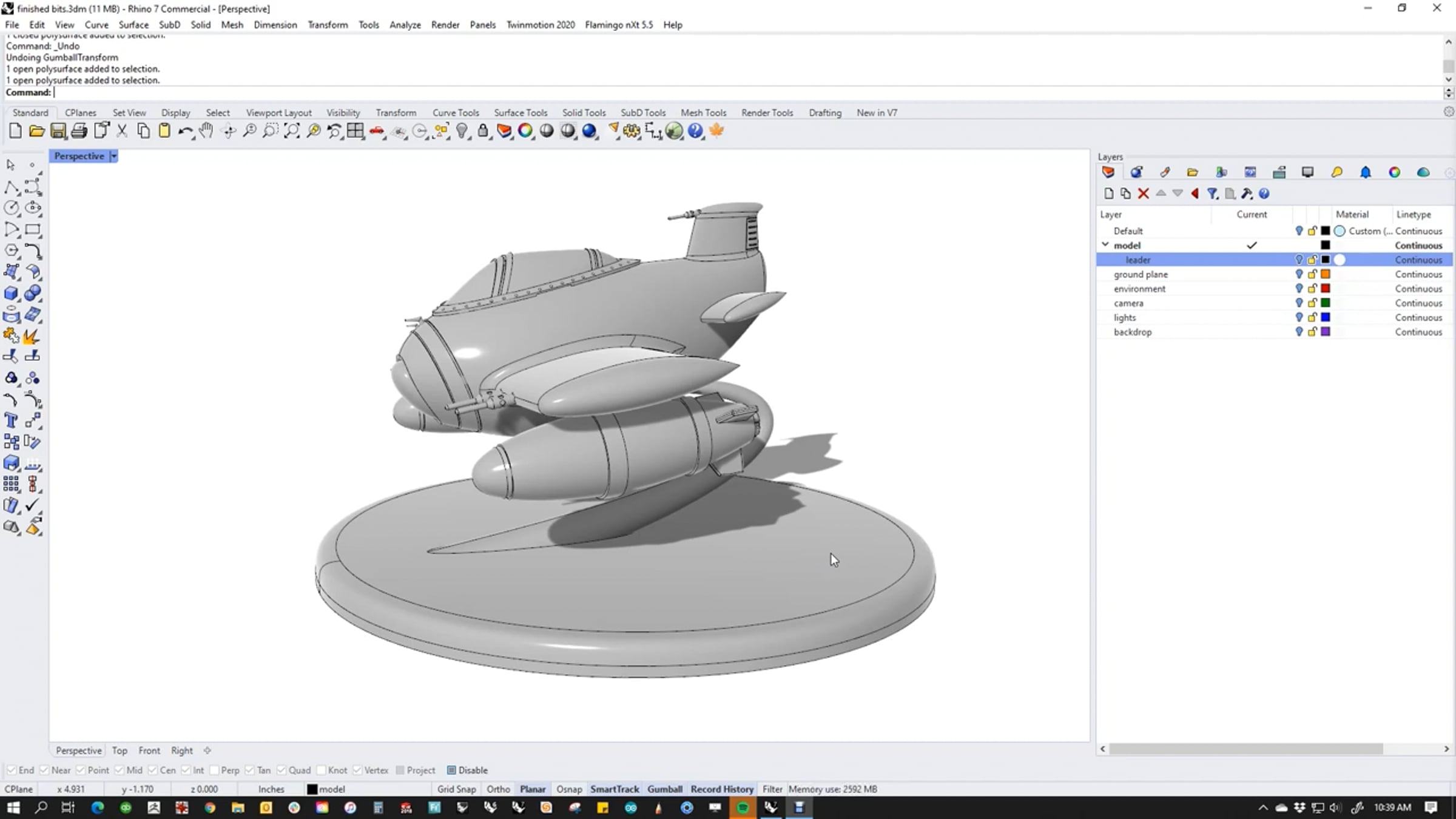Enable the Knot osnap checkbox
This screenshot has width=1456, height=819.
[321, 770]
